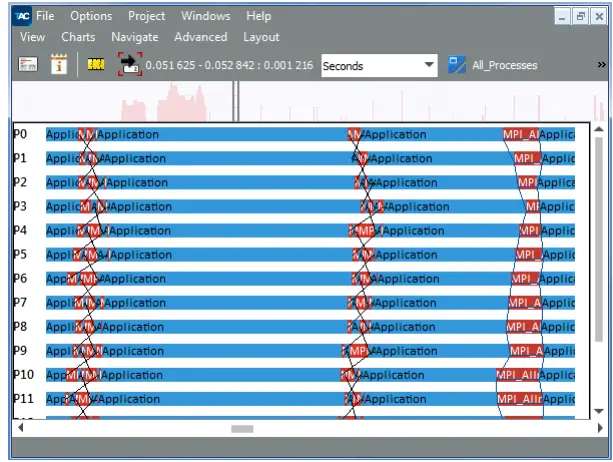Click the horizontal scrollbar thumb

(242, 429)
